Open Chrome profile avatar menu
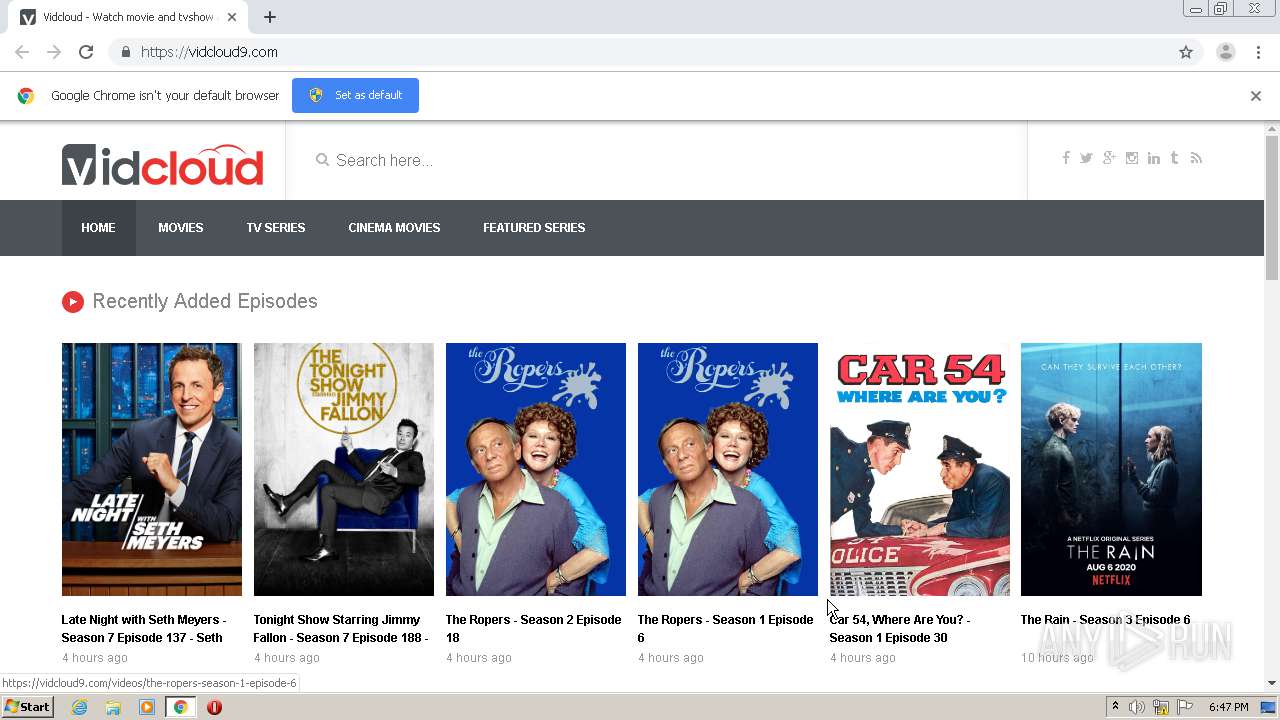Image resolution: width=1280 pixels, height=720 pixels. coord(1226,52)
